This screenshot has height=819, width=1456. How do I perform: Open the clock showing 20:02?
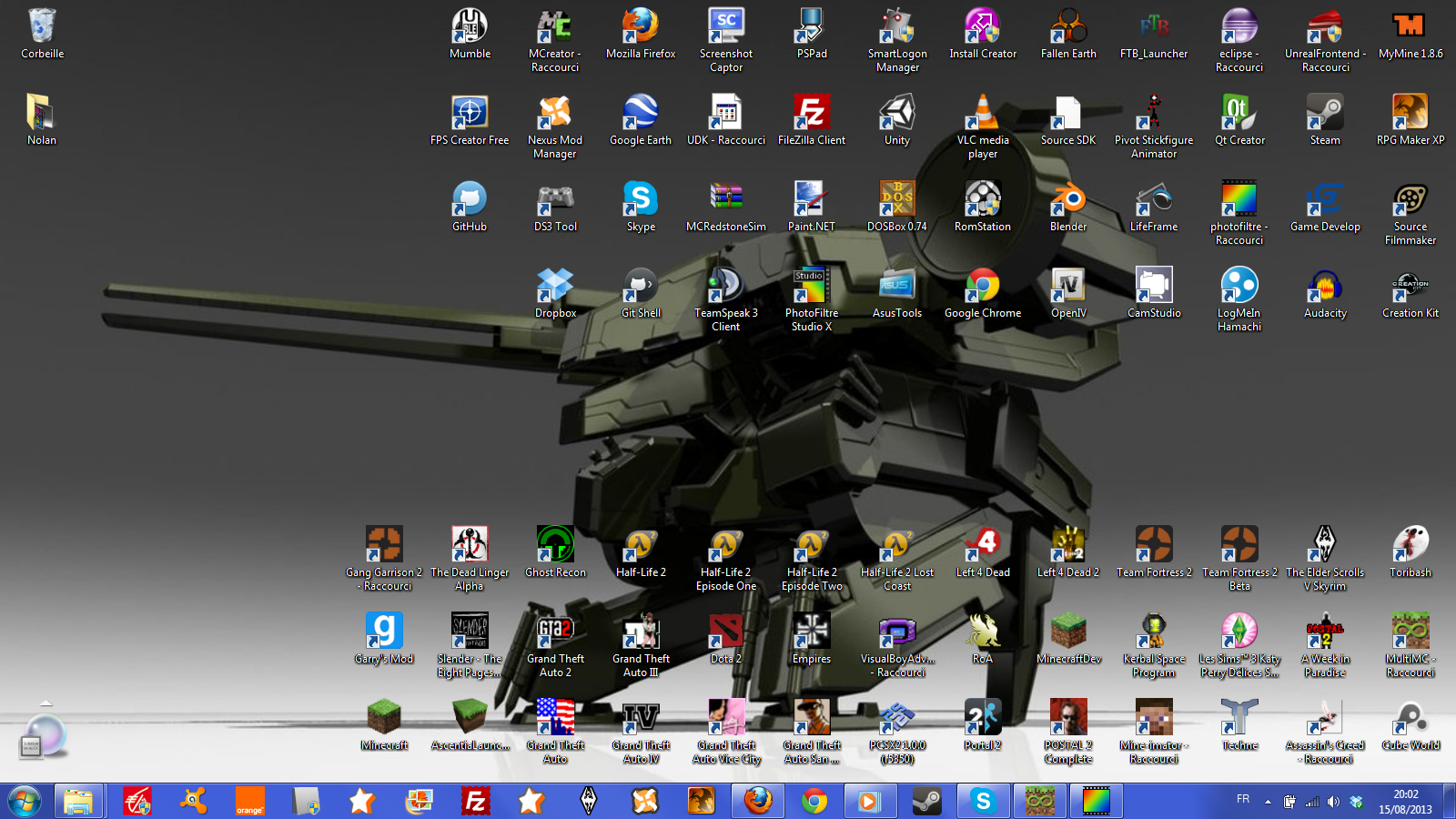[1405, 802]
